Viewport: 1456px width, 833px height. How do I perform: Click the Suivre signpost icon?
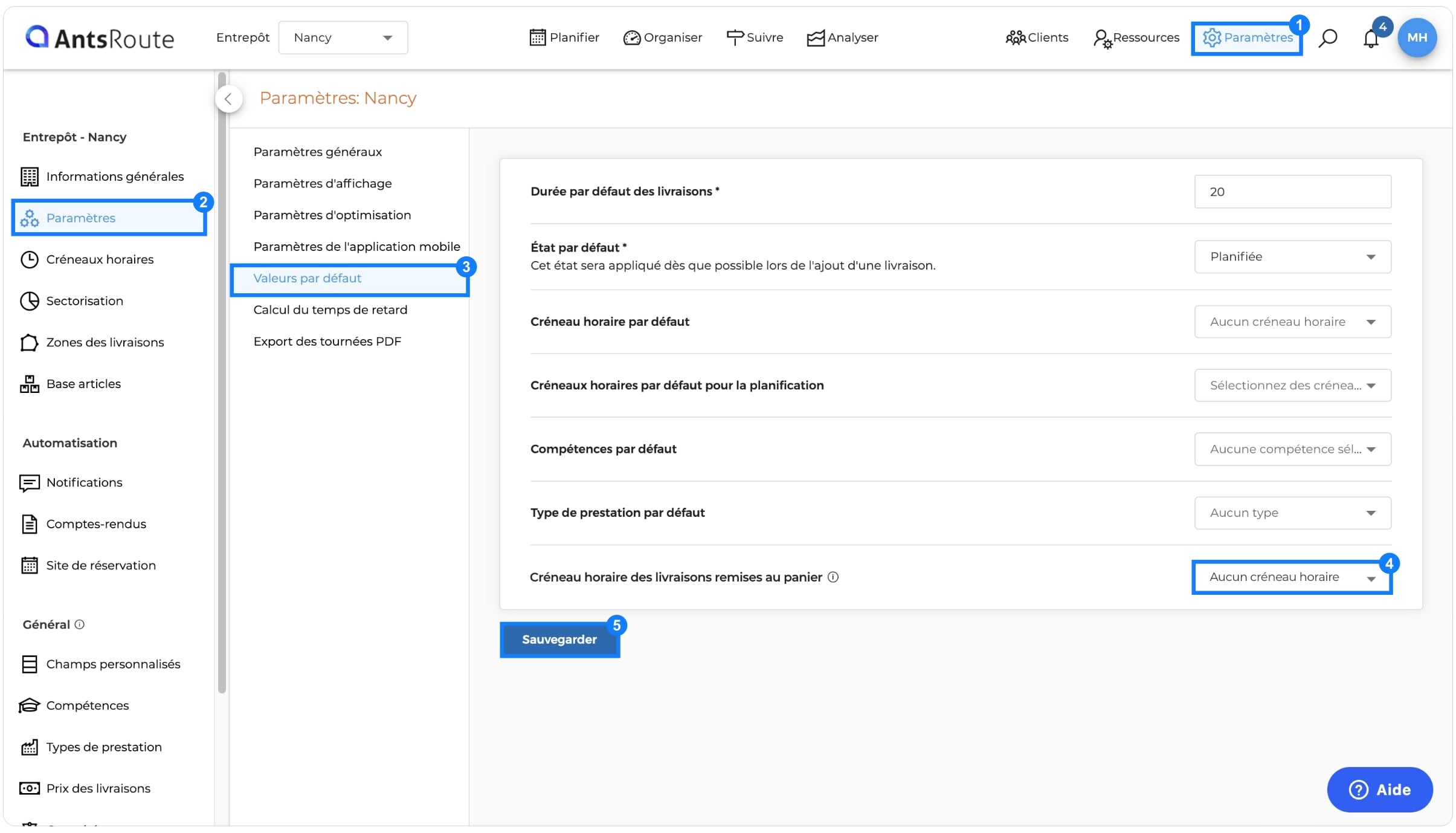[735, 37]
